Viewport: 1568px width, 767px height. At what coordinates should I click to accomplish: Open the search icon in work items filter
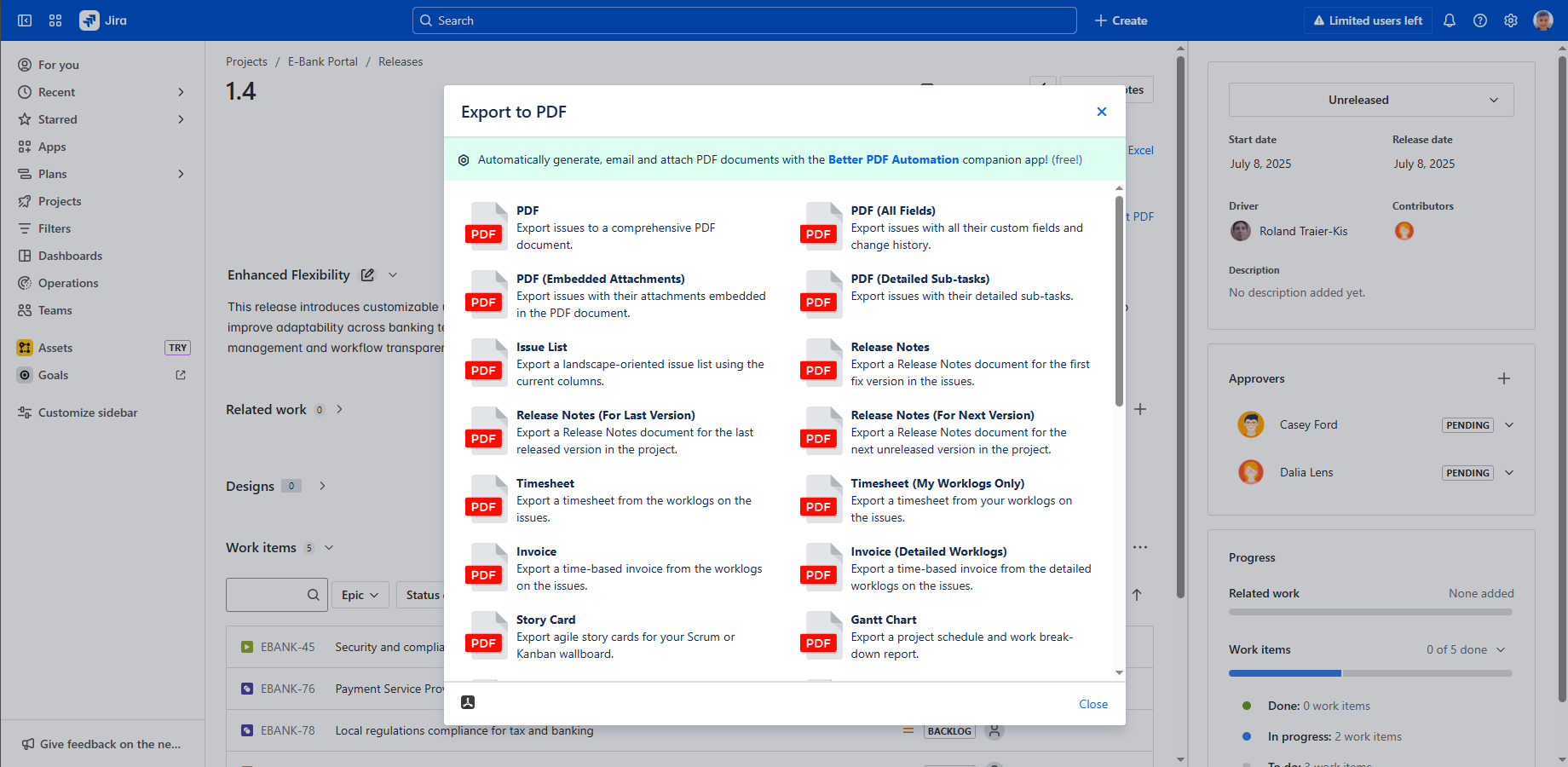pos(314,595)
